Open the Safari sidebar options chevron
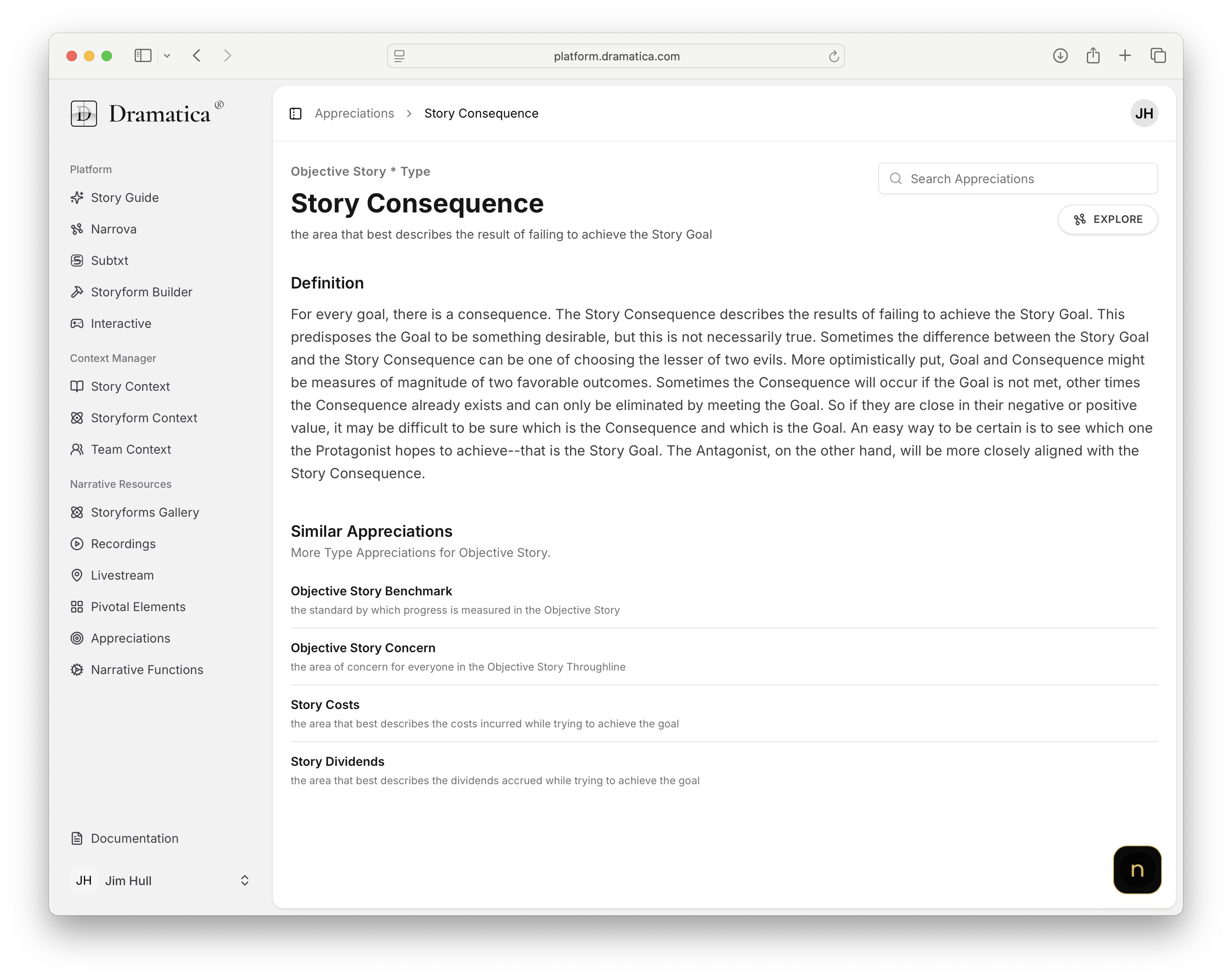 (x=167, y=56)
